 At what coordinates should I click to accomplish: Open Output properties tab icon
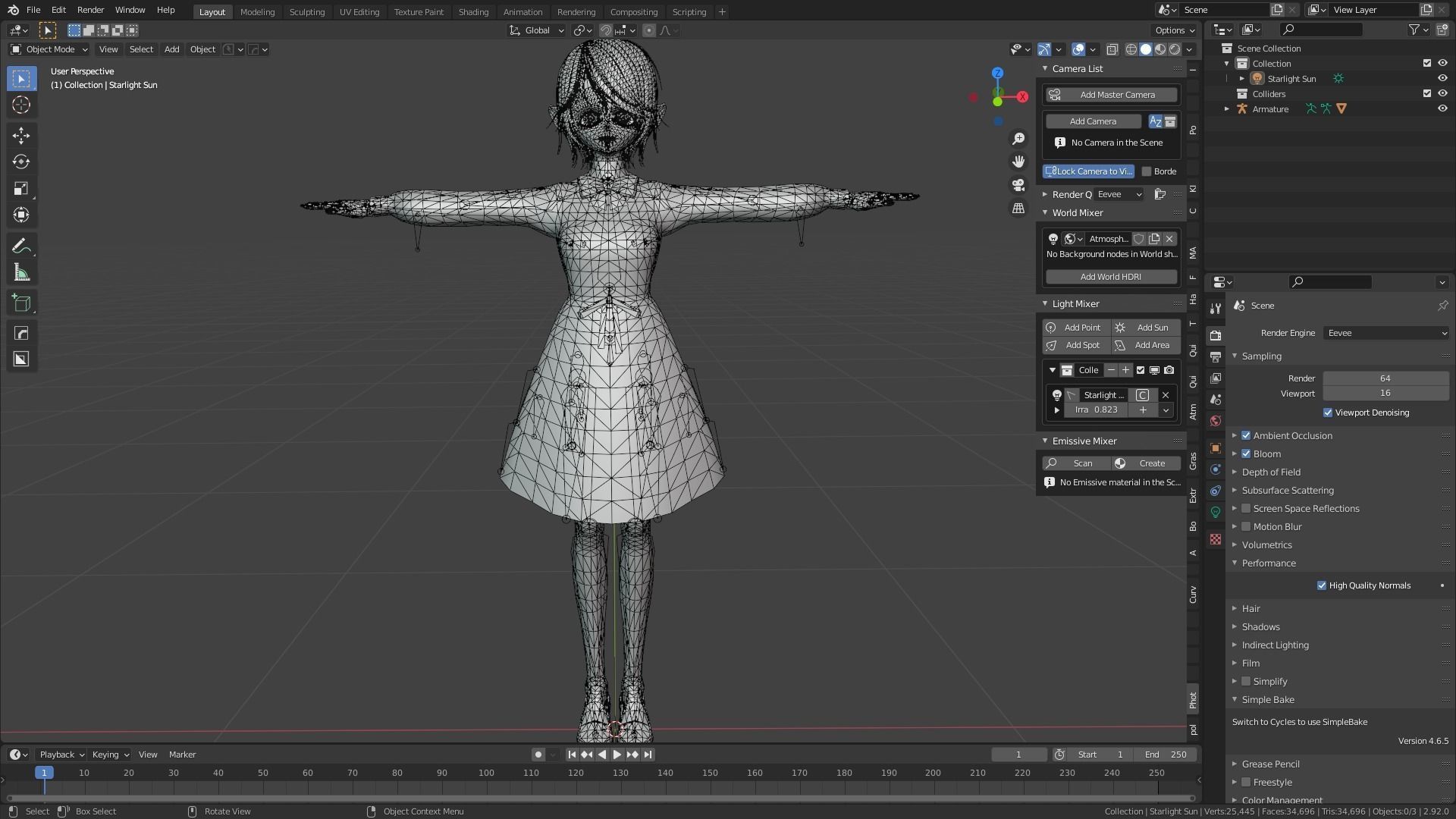click(x=1216, y=356)
